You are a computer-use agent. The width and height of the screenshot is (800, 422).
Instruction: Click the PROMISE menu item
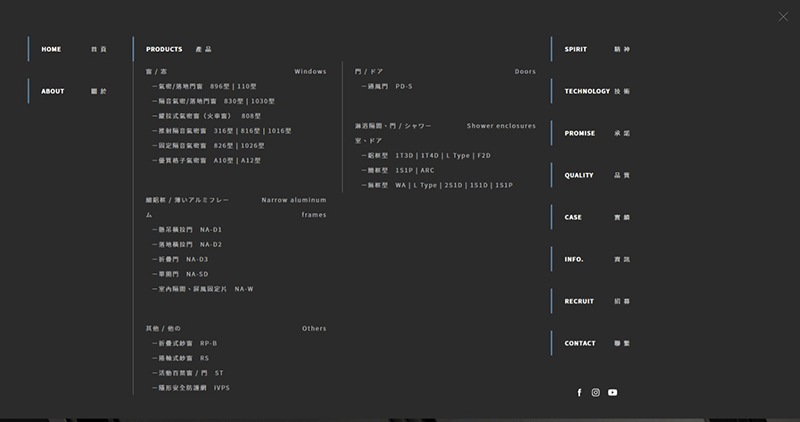click(580, 133)
